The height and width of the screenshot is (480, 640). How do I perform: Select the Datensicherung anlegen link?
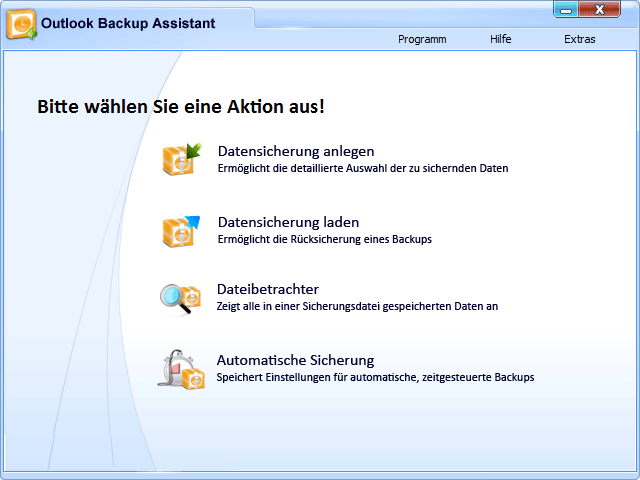tap(296, 151)
